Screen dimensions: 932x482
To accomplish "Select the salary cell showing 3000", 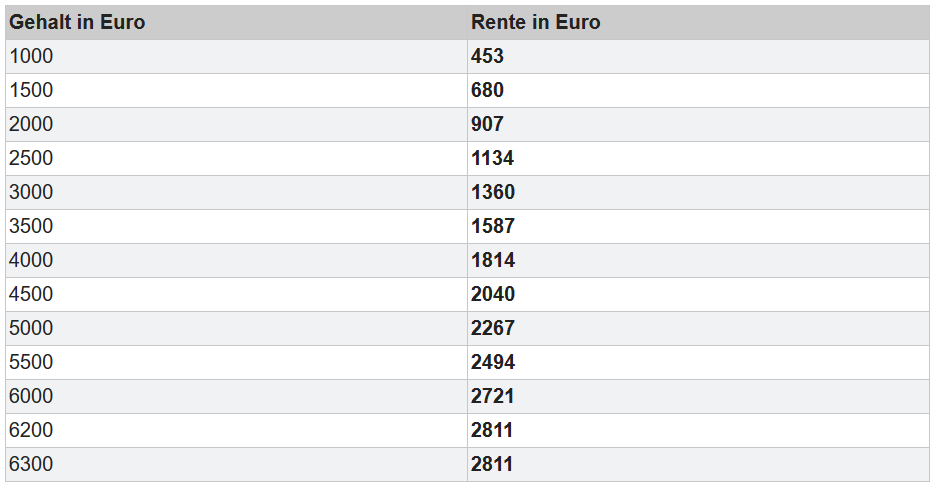I will coord(31,192).
